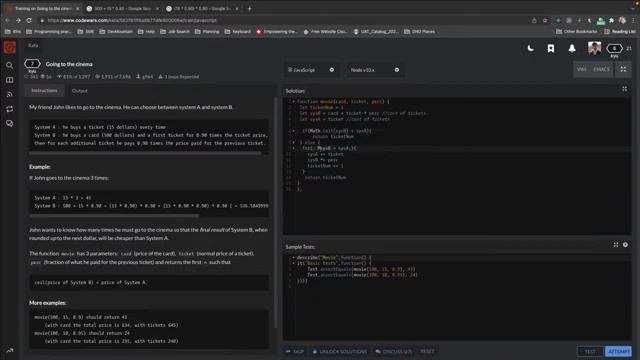Click the 7 kyu badge beside kata title
The image size is (640, 360).
click(x=32, y=64)
